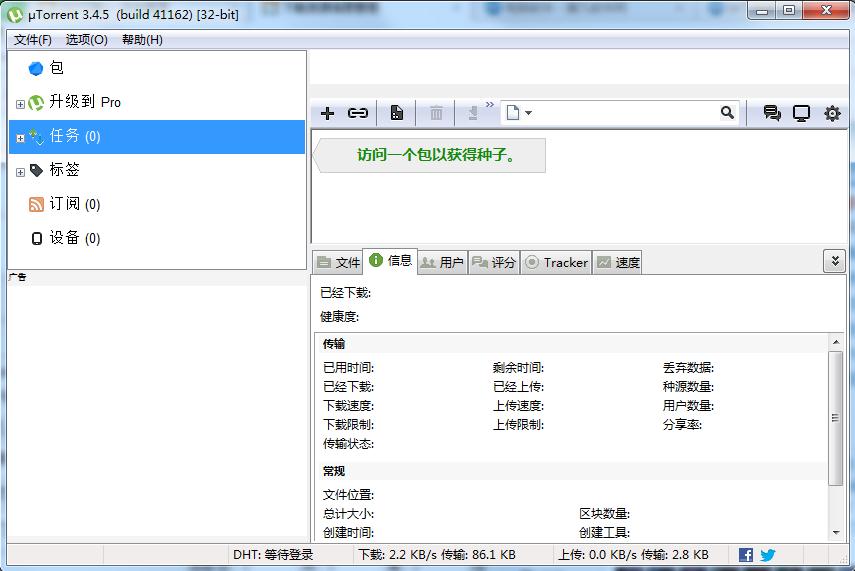Switch to the 用户 peers tab
The width and height of the screenshot is (855, 571).
click(x=442, y=262)
